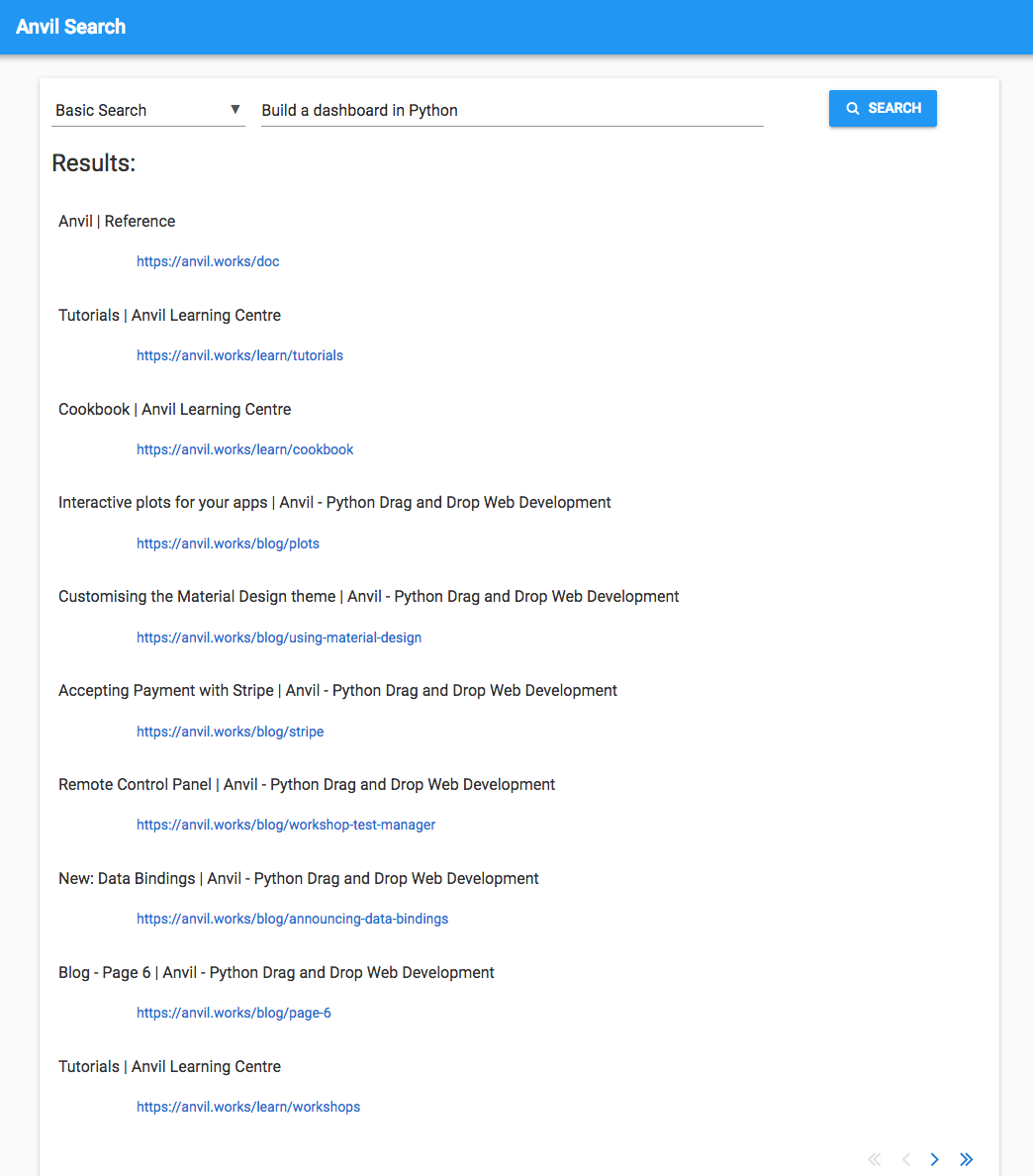Open the announcing-data-bindings link
The width and height of the screenshot is (1033, 1176).
(292, 919)
